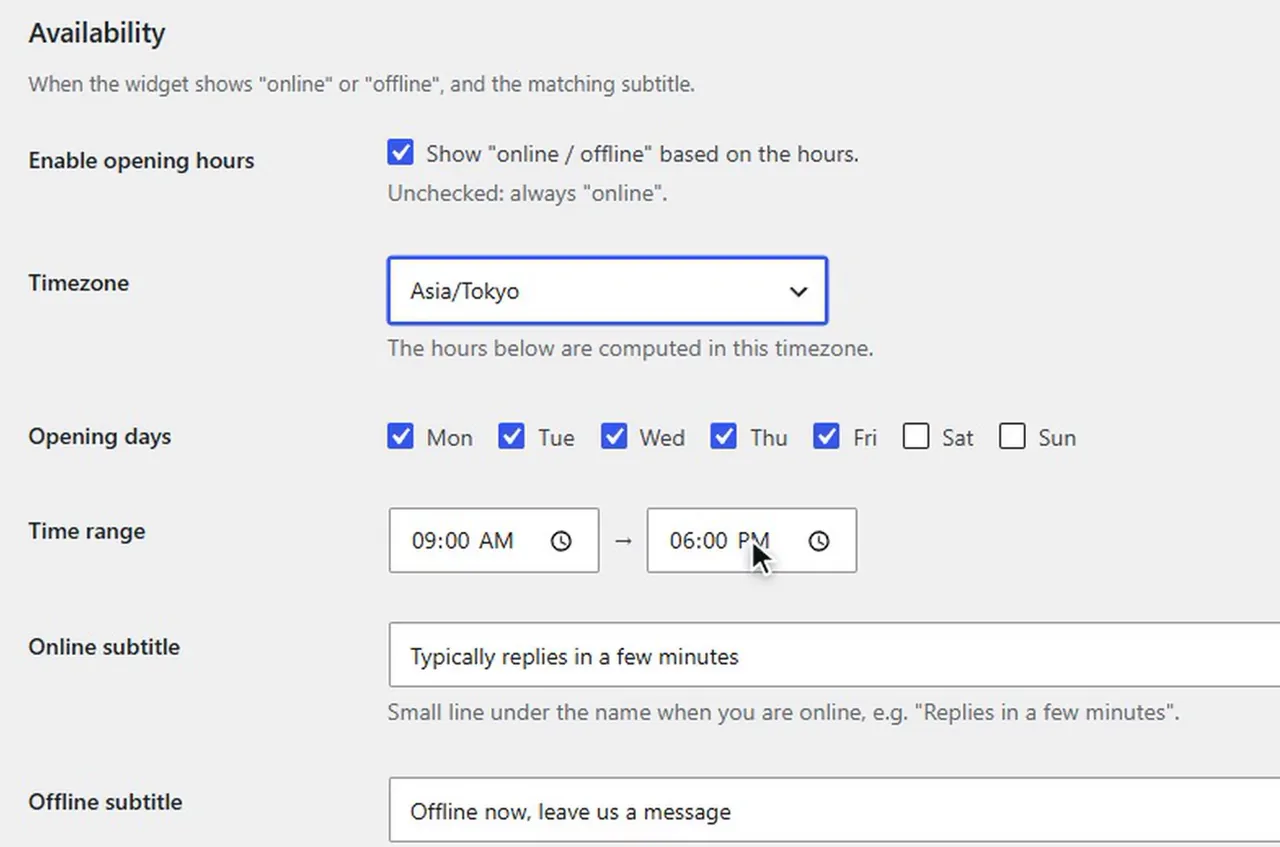Image resolution: width=1280 pixels, height=847 pixels.
Task: Click the Availability section heading
Action: [x=97, y=33]
